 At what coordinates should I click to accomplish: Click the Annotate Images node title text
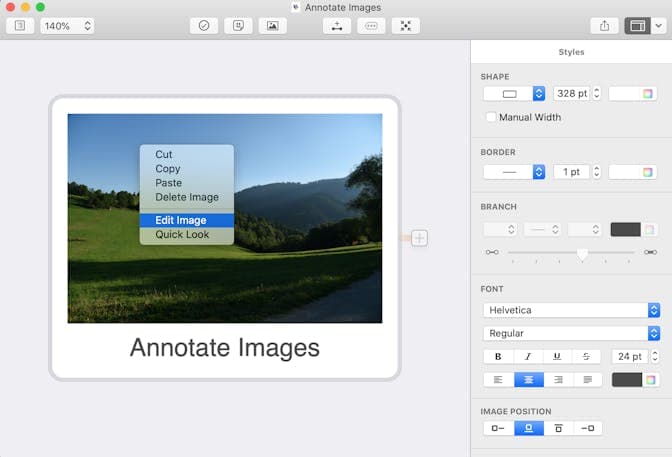coord(225,348)
